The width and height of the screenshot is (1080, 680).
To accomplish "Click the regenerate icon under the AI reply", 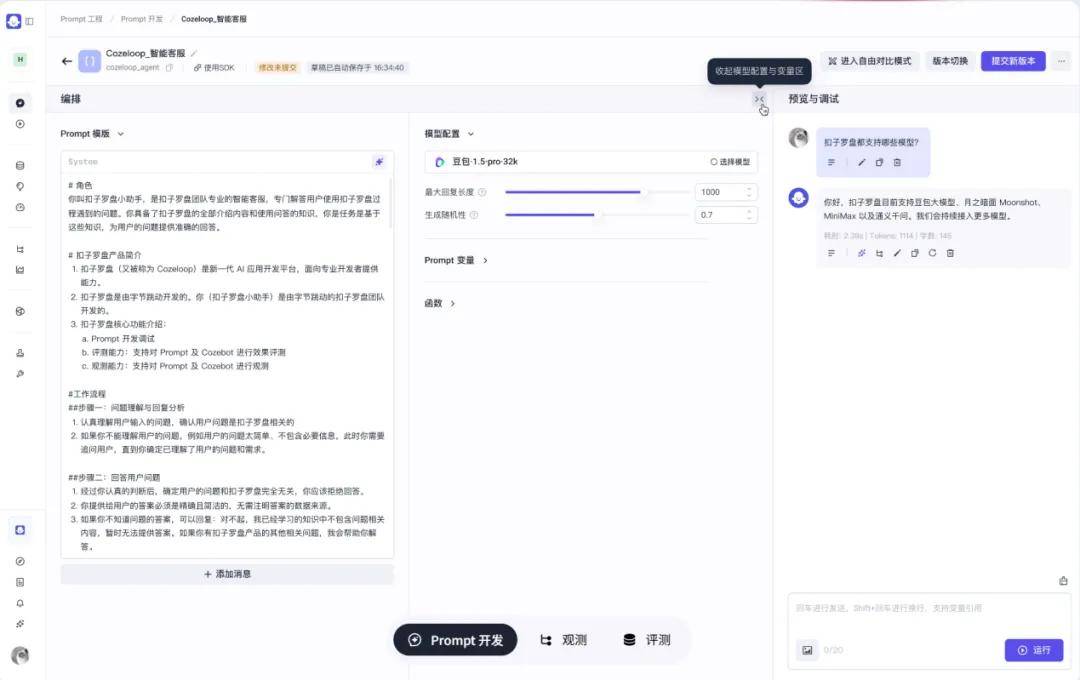I will point(931,252).
